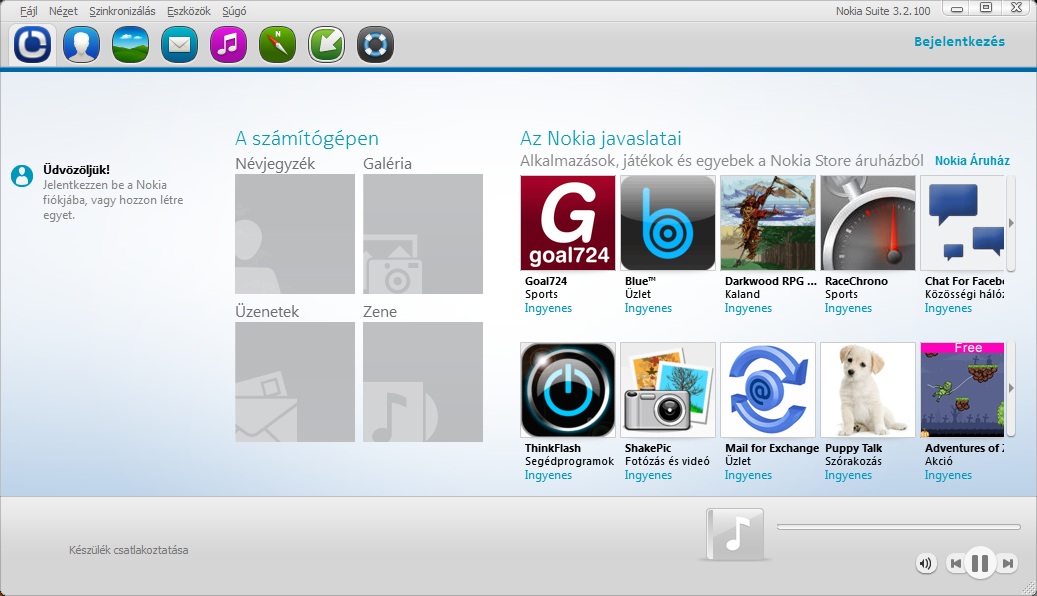Click the Üdvözöljük! welcome heading
The width and height of the screenshot is (1037, 596).
(76, 170)
